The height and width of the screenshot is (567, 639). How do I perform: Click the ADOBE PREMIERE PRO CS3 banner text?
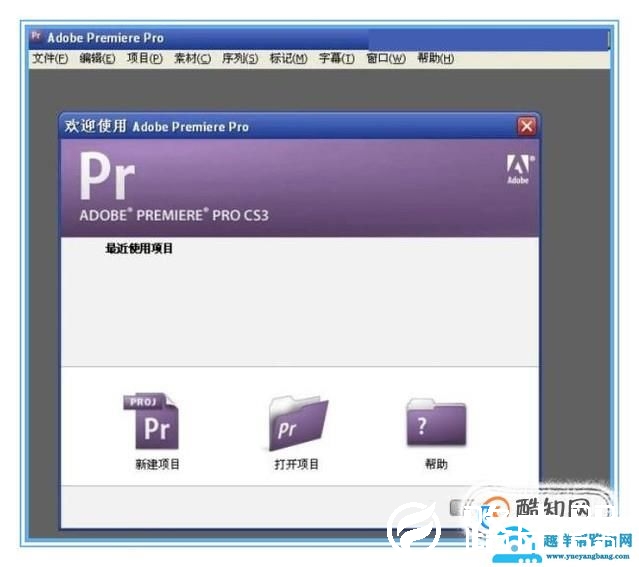point(174,215)
